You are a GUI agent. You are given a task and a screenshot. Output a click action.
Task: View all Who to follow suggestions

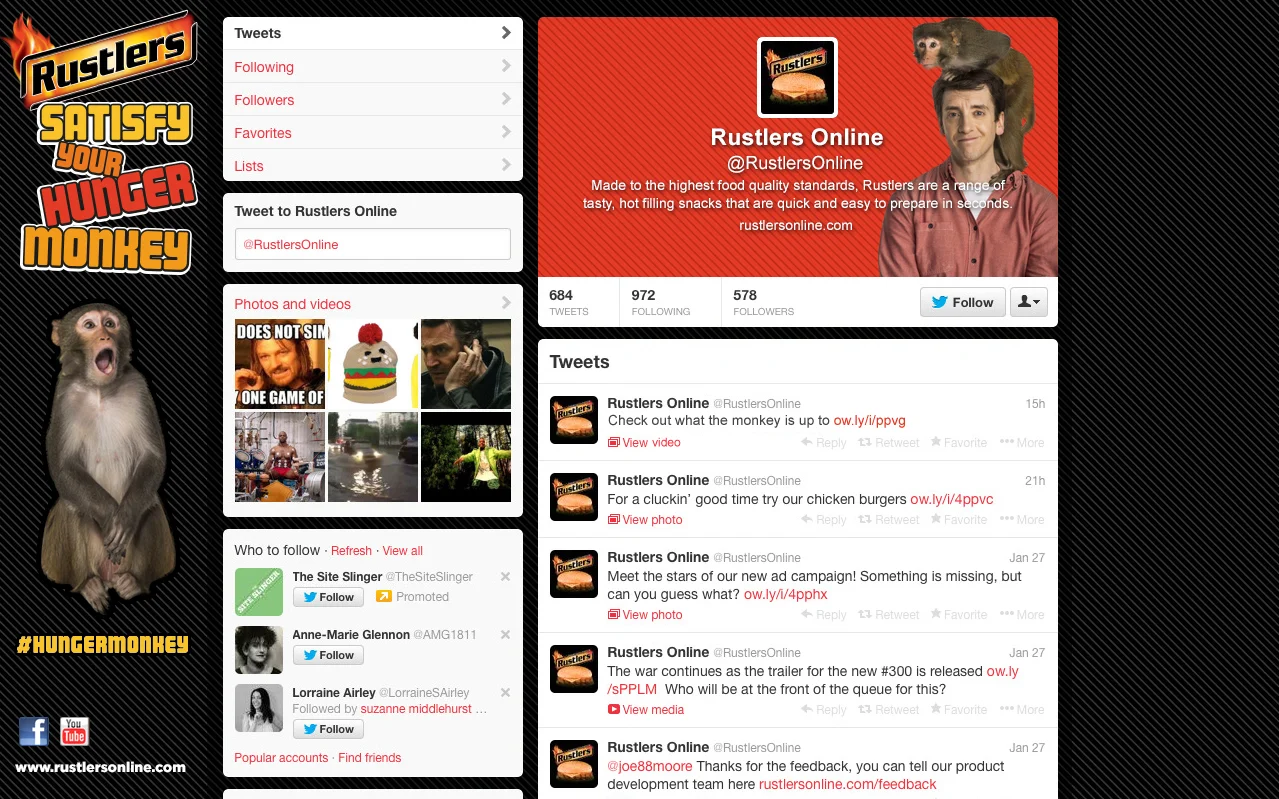click(402, 551)
